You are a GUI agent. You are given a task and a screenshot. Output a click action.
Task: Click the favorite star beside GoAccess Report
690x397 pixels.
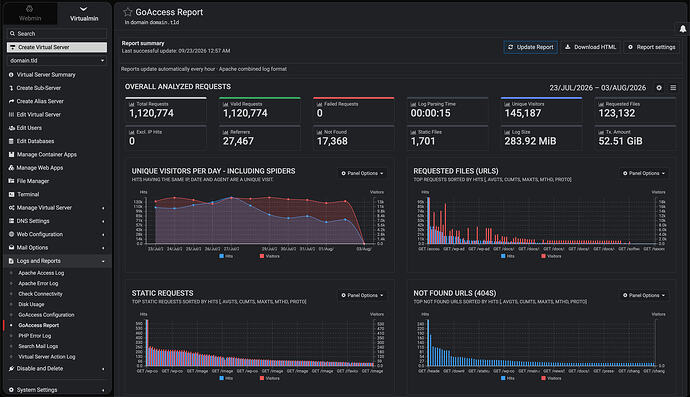[x=128, y=12]
